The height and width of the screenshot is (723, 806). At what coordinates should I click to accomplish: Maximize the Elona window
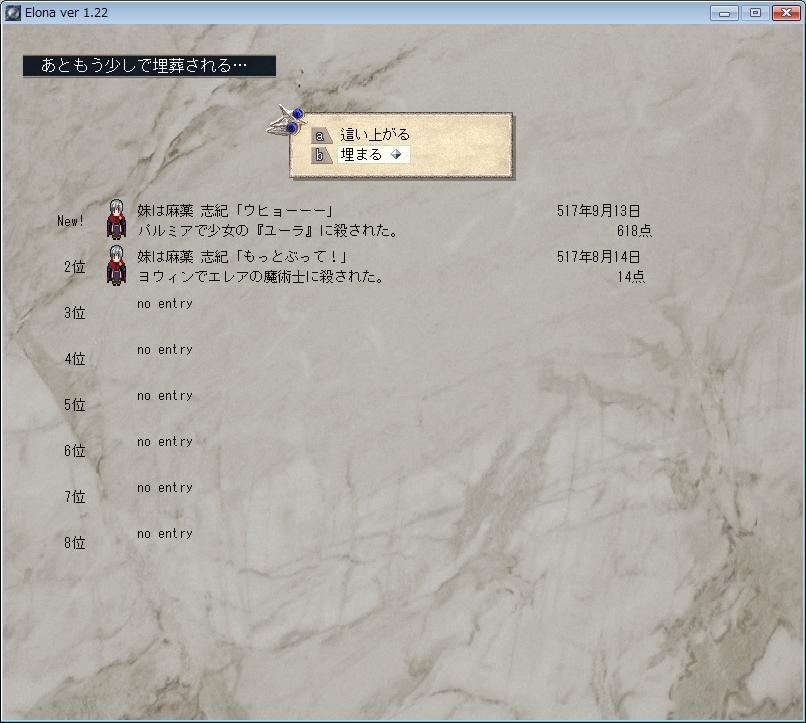[755, 13]
